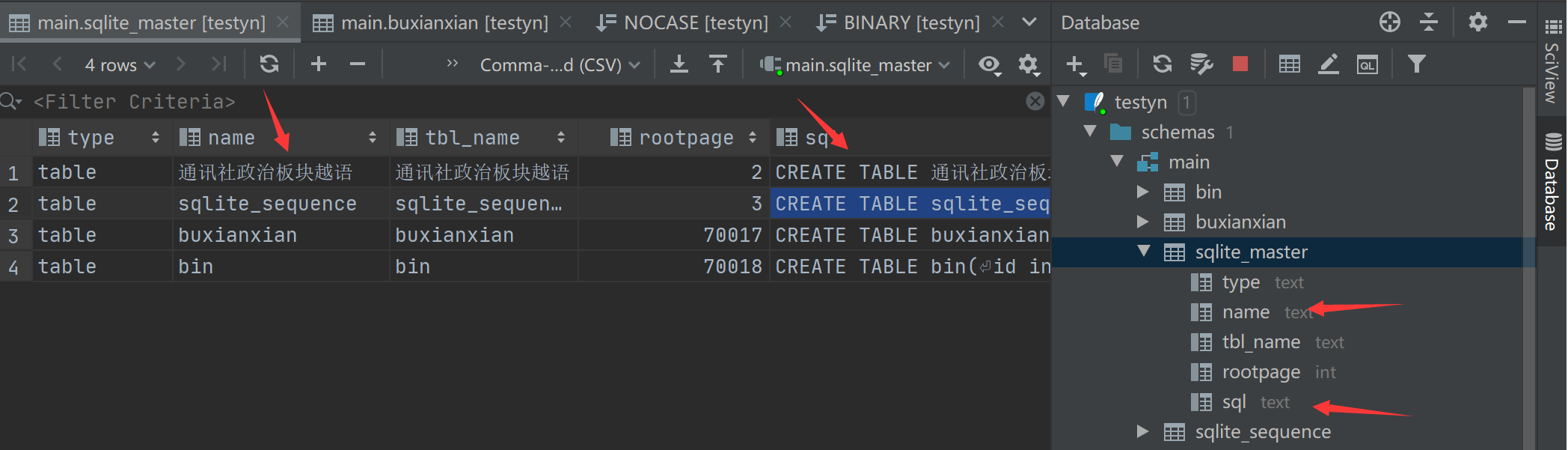The image size is (1568, 450).
Task: Add a new row with plus icon
Action: (319, 64)
